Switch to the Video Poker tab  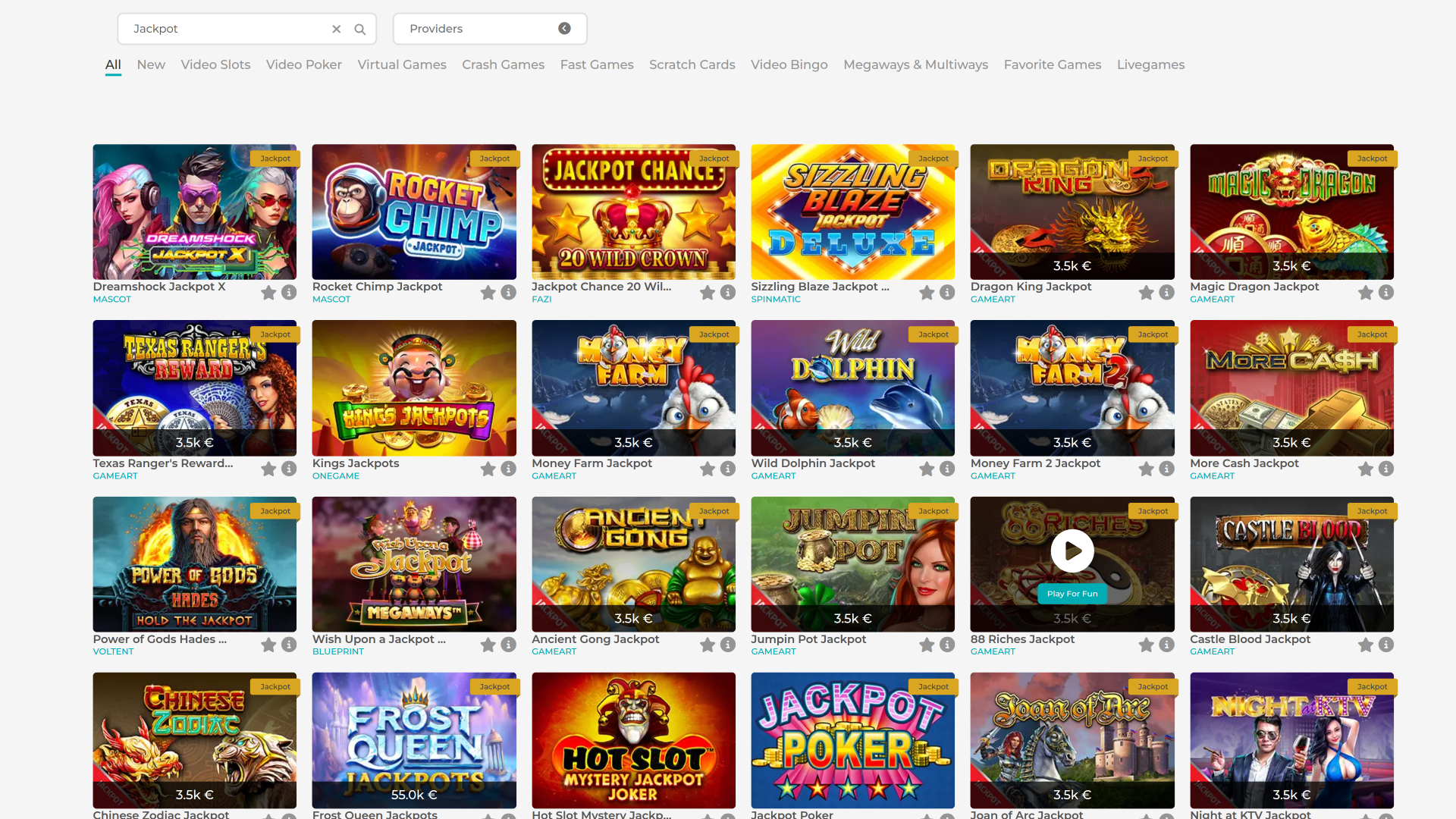tap(303, 64)
